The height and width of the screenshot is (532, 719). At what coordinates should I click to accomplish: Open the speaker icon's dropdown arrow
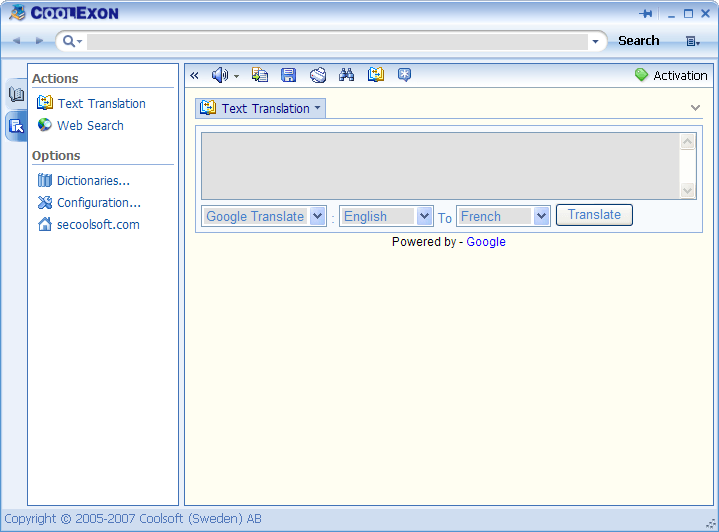pyautogui.click(x=236, y=76)
